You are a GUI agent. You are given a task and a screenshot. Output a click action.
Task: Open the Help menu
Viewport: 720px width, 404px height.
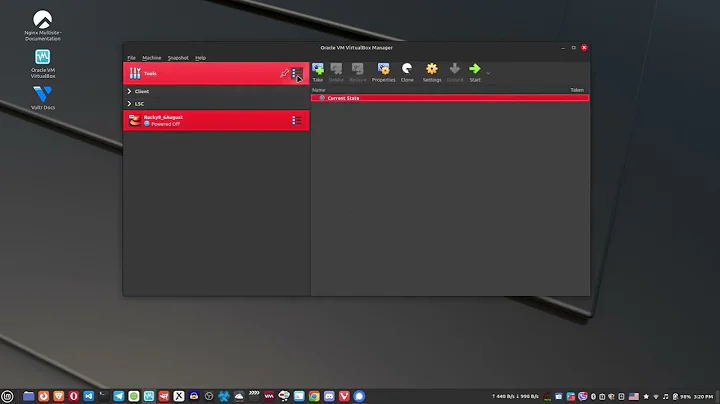pos(200,58)
